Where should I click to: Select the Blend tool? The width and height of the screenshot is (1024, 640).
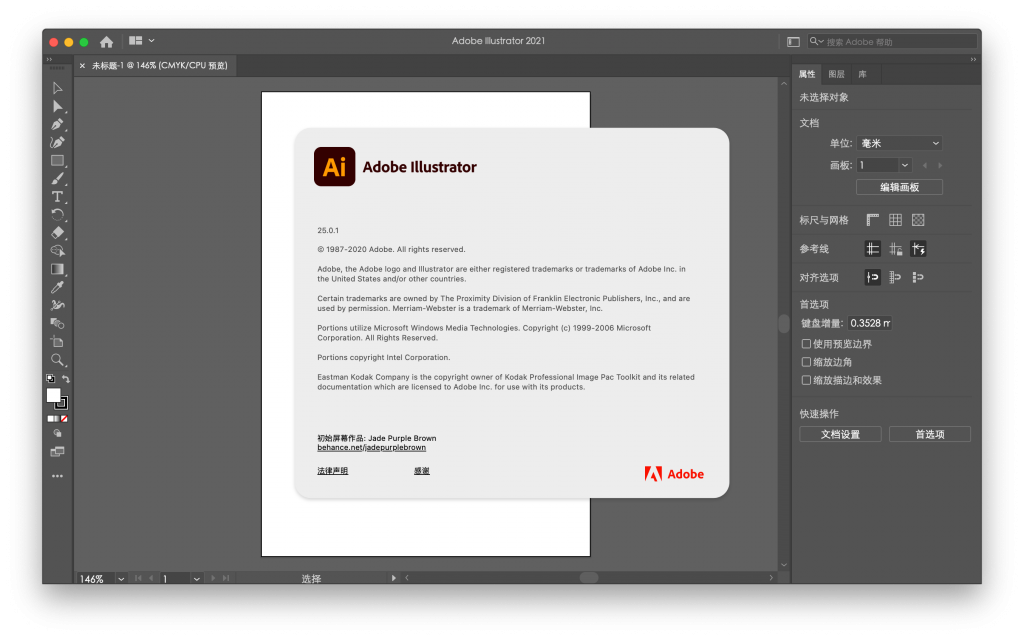tap(57, 323)
